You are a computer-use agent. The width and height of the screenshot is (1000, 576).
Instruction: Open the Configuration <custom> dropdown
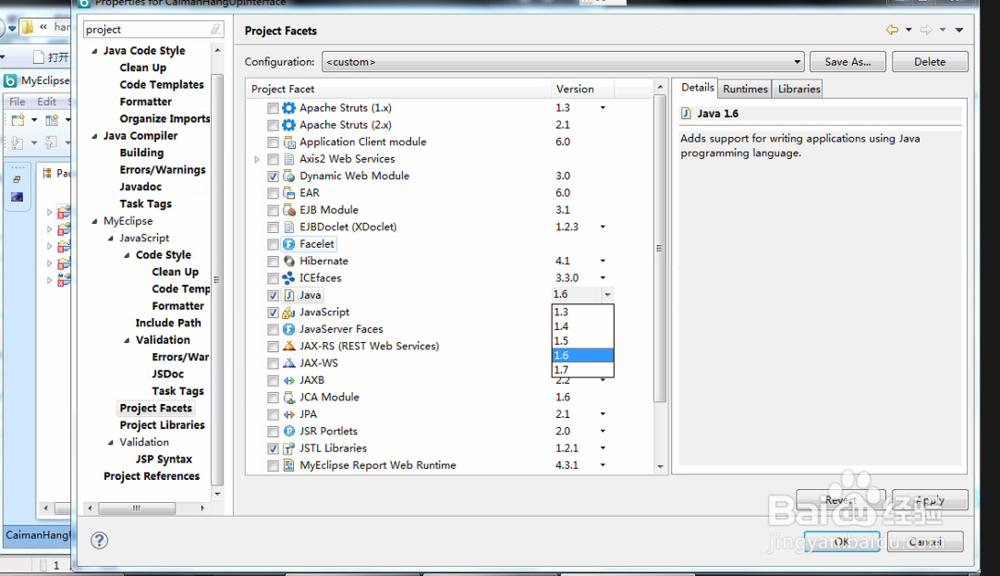(562, 62)
